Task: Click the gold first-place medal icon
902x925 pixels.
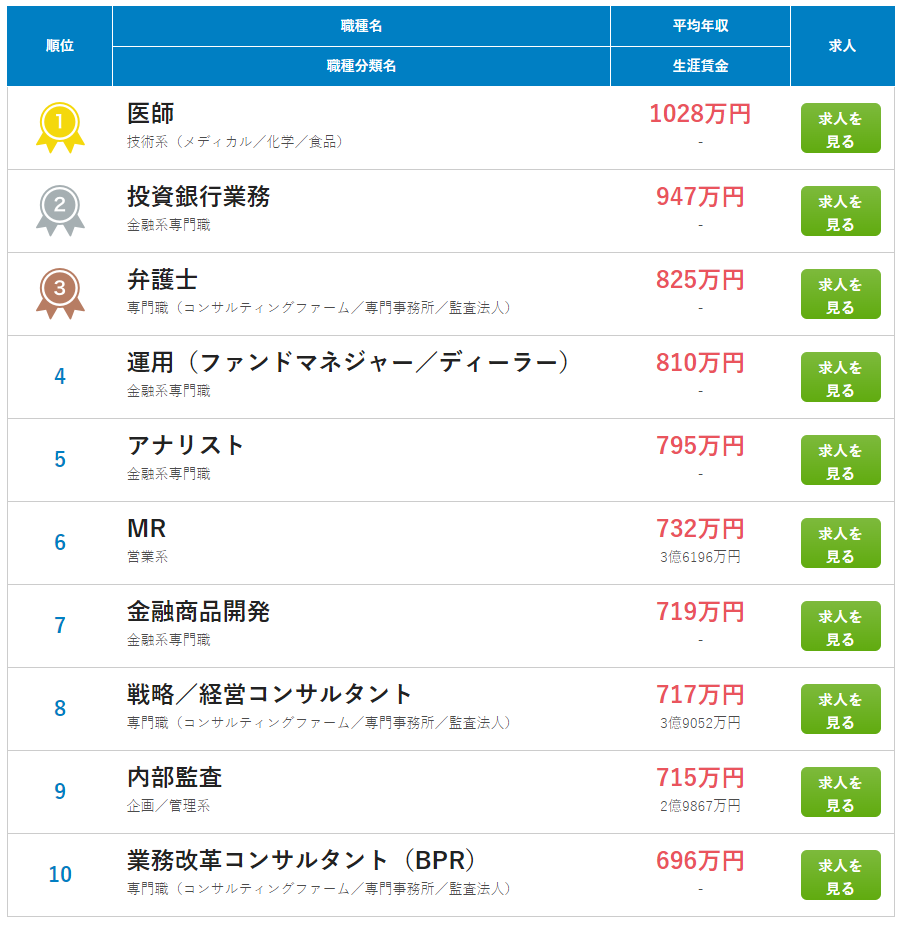Action: (x=60, y=128)
